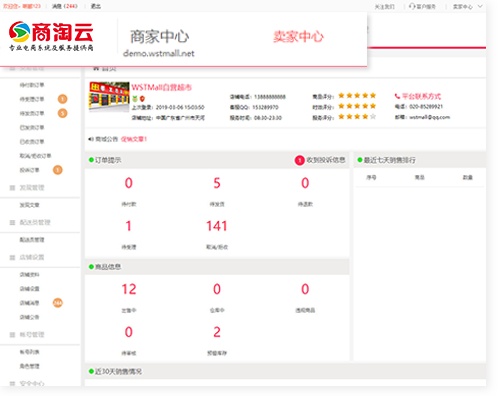Click the 12 count for 出售中

129,289
